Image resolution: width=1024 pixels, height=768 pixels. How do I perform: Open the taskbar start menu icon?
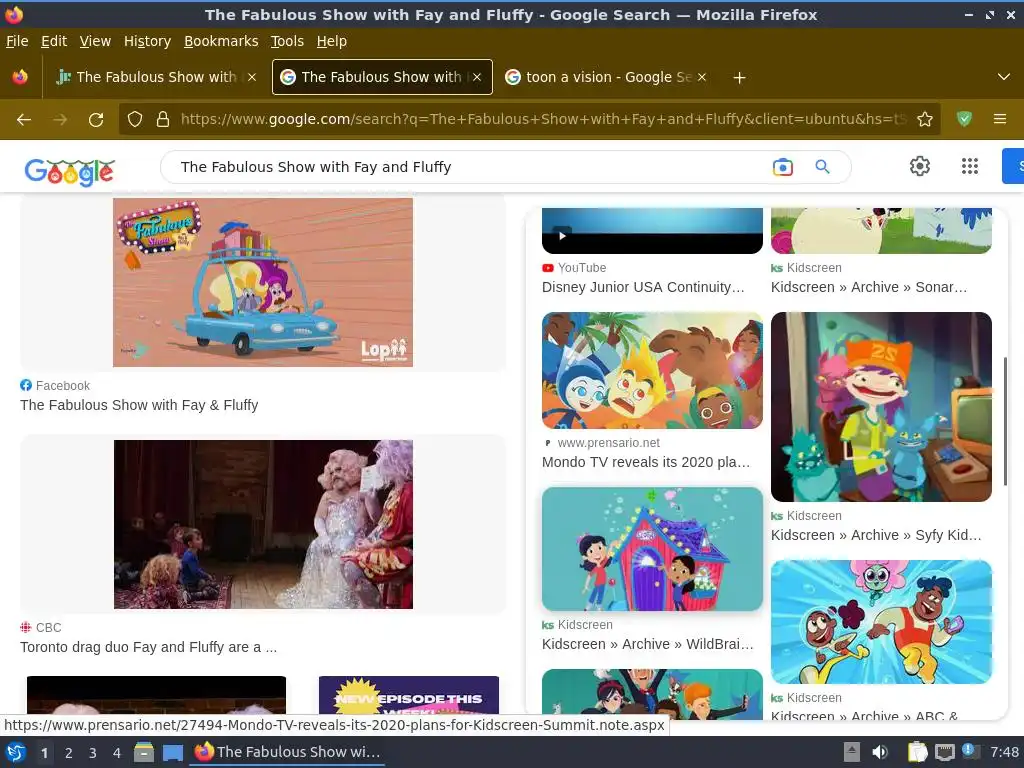click(x=16, y=752)
